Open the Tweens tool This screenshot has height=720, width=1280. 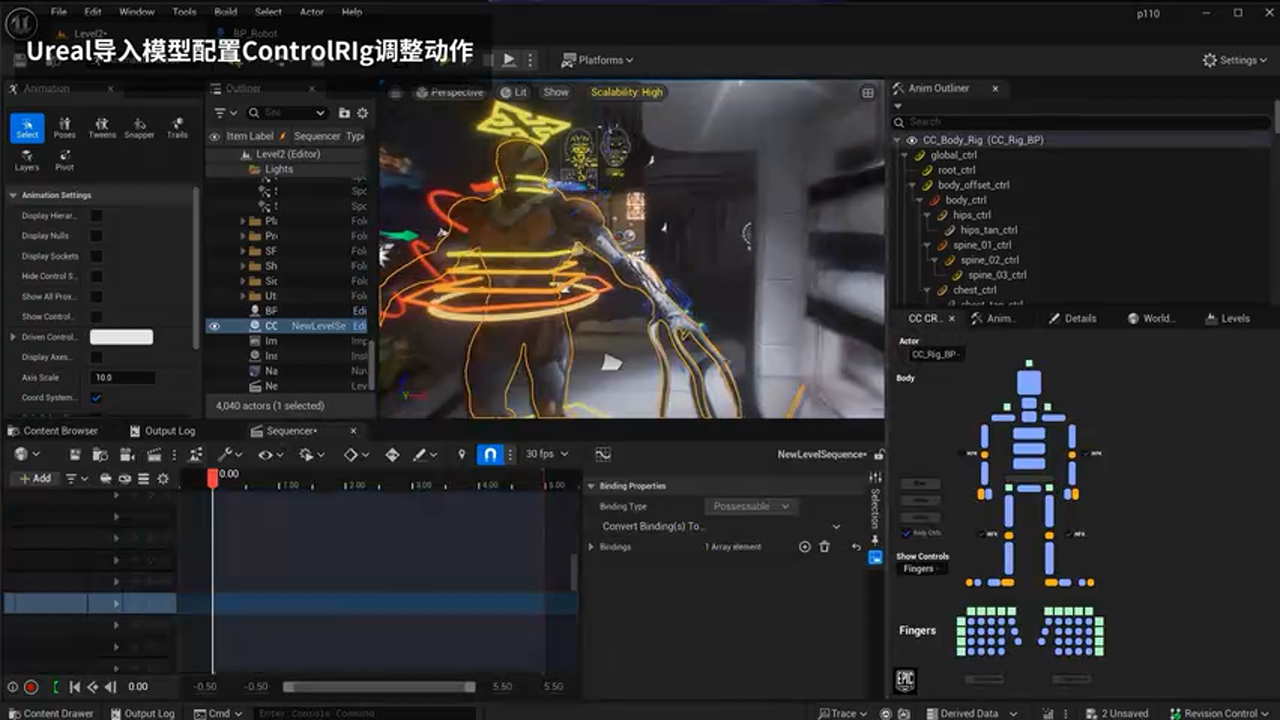pos(102,127)
